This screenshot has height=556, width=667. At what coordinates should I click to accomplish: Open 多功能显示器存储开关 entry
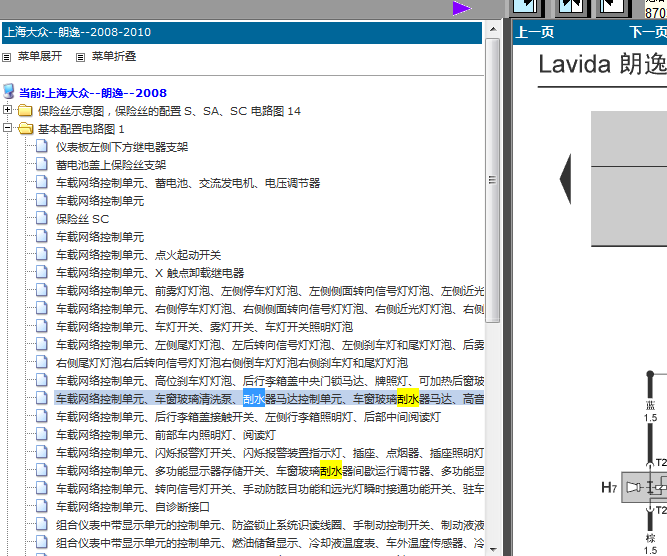pos(270,471)
